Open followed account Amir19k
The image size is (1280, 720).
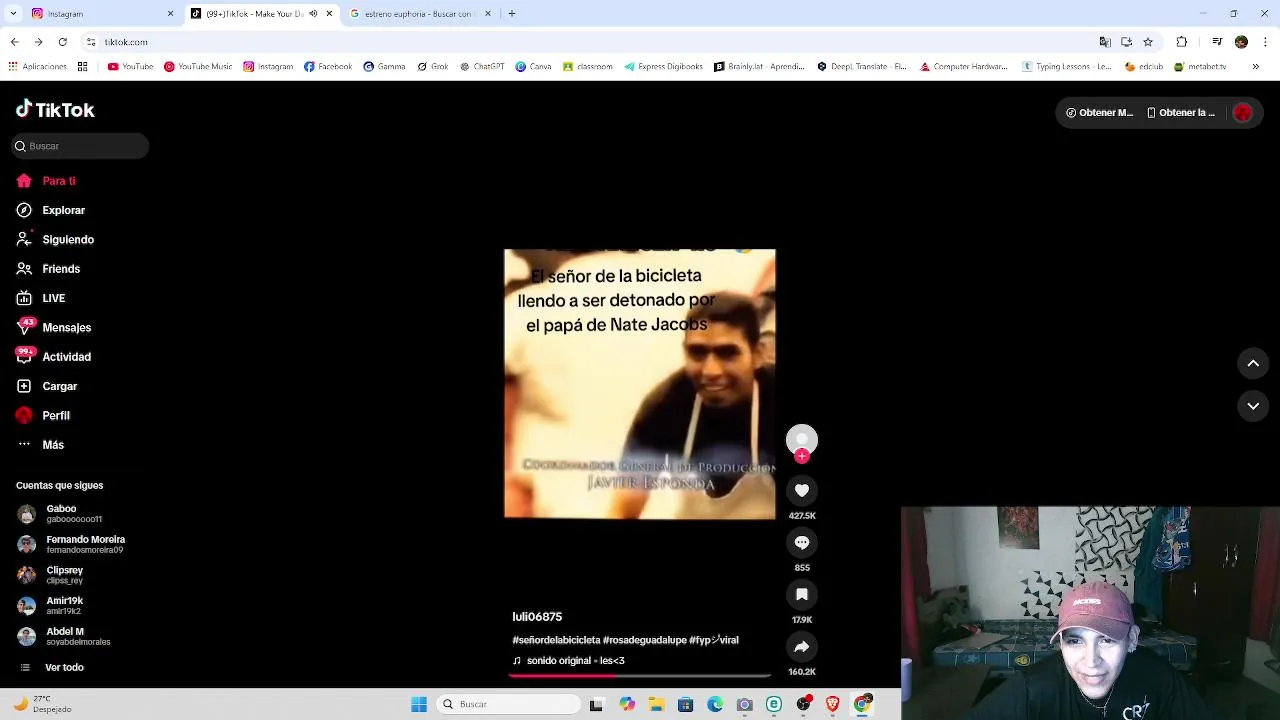[50, 606]
